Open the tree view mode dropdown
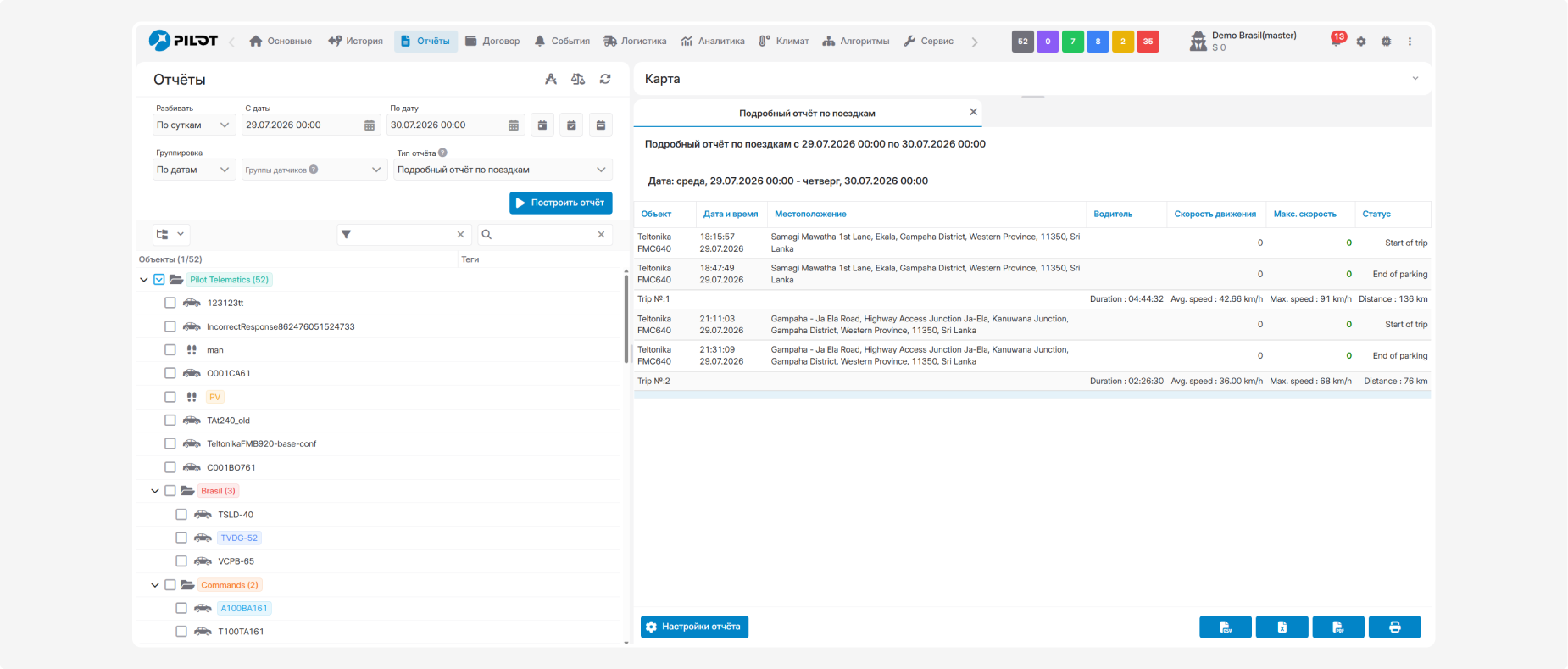1568x669 pixels. coord(170,235)
